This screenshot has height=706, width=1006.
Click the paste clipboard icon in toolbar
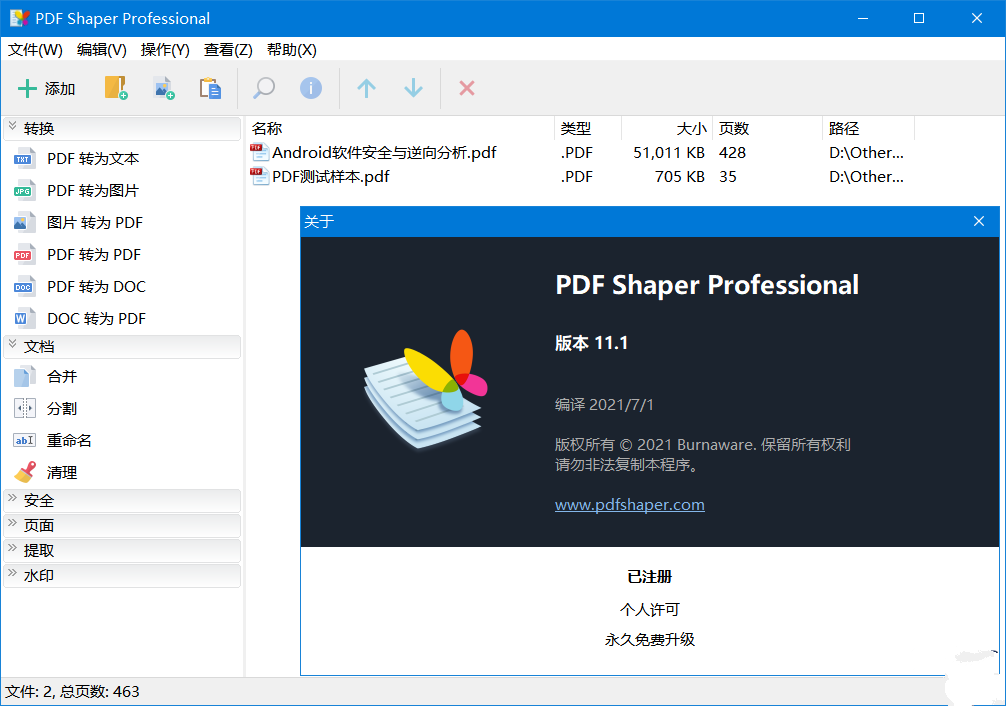(210, 88)
